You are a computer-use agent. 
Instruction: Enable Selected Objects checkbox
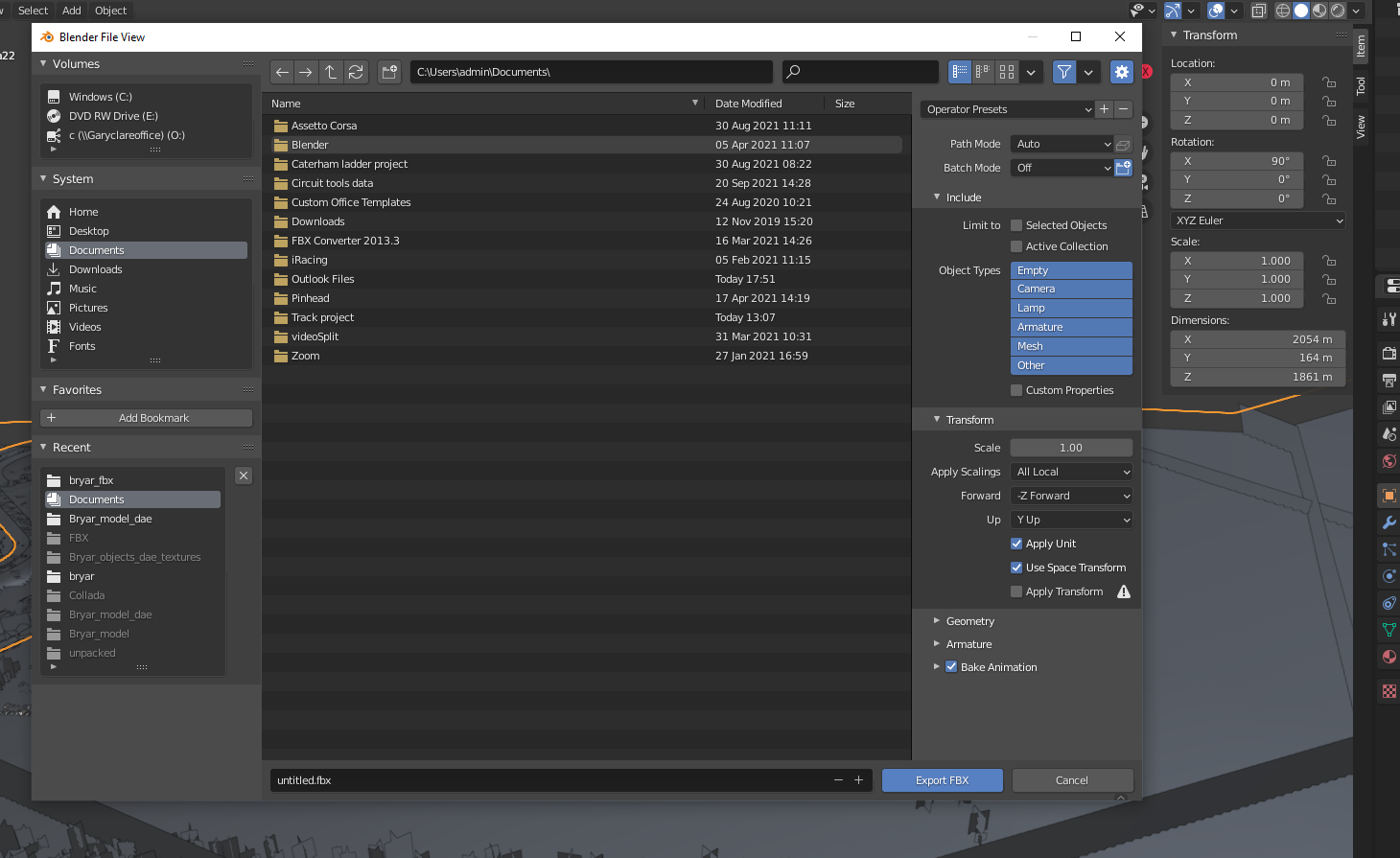tap(1016, 225)
